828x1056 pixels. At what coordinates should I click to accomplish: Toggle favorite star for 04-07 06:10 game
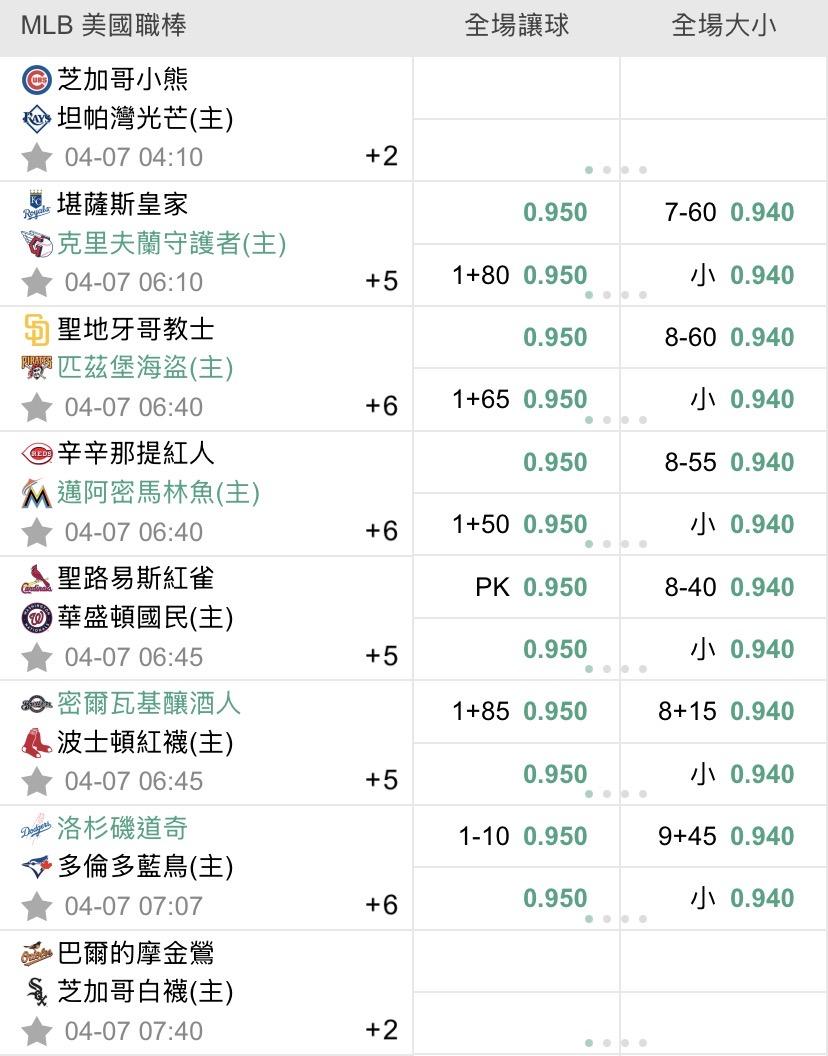click(37, 282)
